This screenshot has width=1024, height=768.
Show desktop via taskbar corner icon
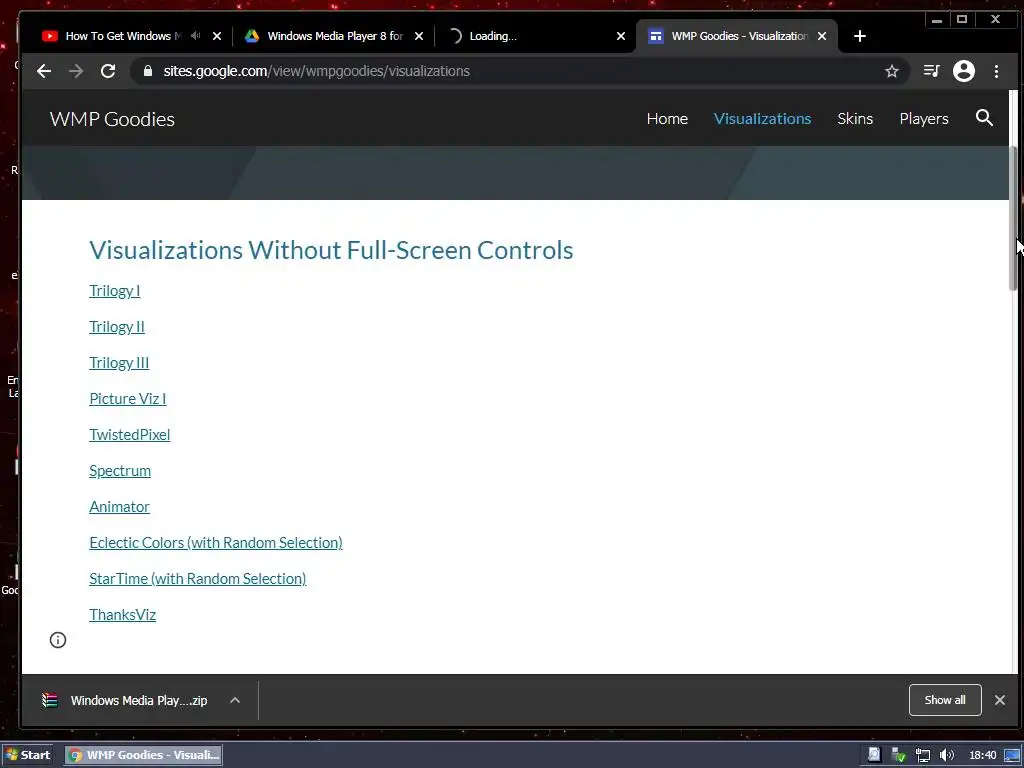coord(1012,755)
